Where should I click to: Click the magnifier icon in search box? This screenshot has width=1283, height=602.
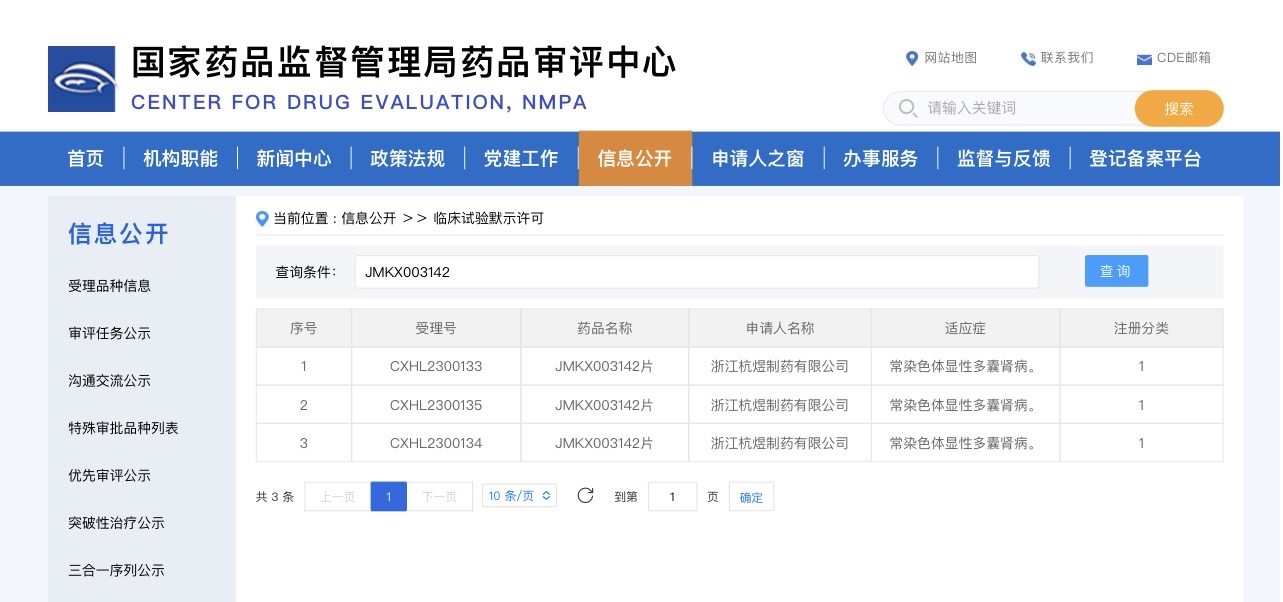(x=908, y=108)
